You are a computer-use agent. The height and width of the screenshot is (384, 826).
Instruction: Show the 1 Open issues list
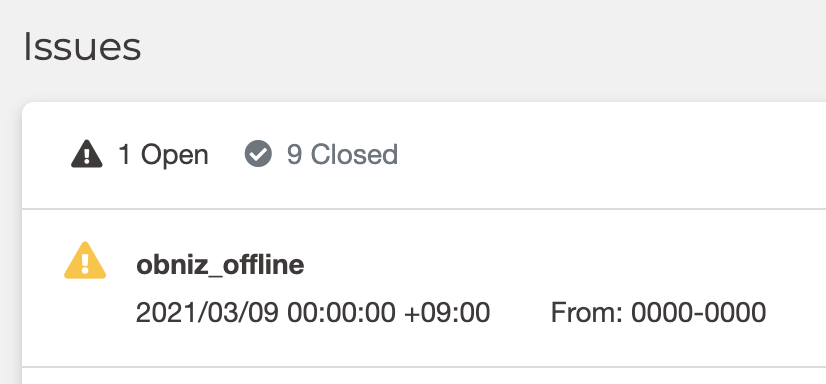(140, 155)
